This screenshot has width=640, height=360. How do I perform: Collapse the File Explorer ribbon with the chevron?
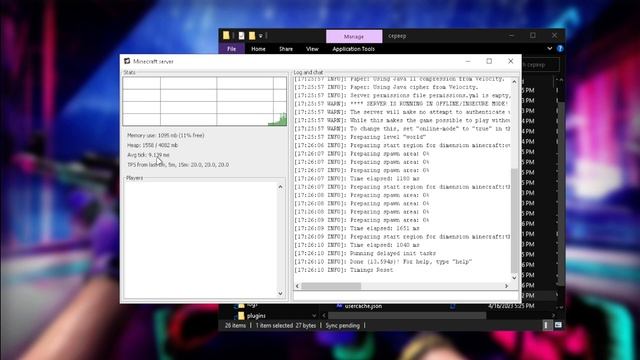pos(549,49)
